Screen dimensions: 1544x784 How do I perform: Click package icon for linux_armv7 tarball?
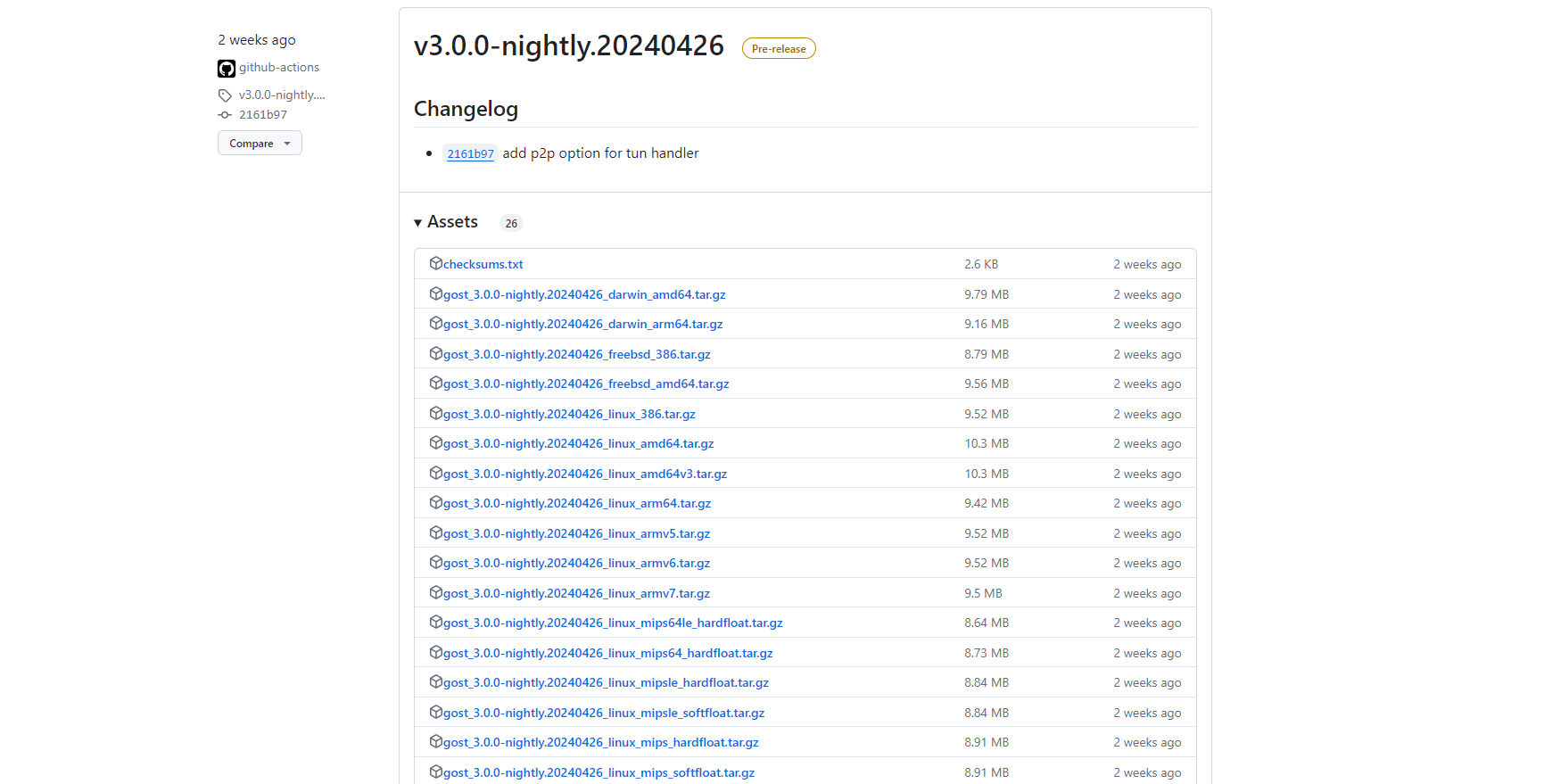click(x=436, y=592)
